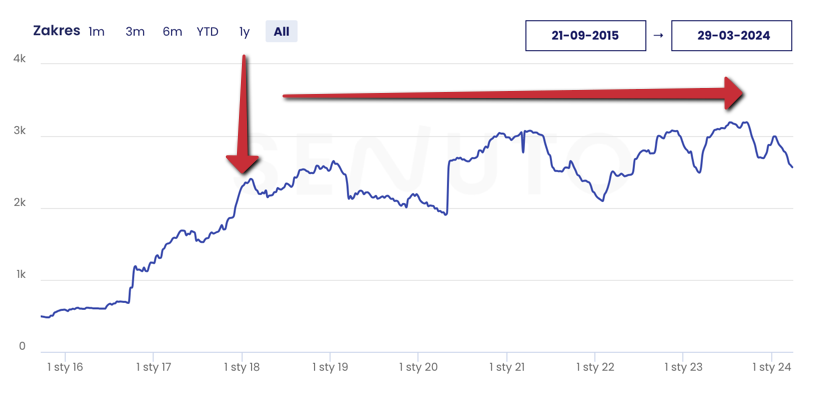This screenshot has width=821, height=393.
Task: Click the Zakres label
Action: click(x=57, y=31)
